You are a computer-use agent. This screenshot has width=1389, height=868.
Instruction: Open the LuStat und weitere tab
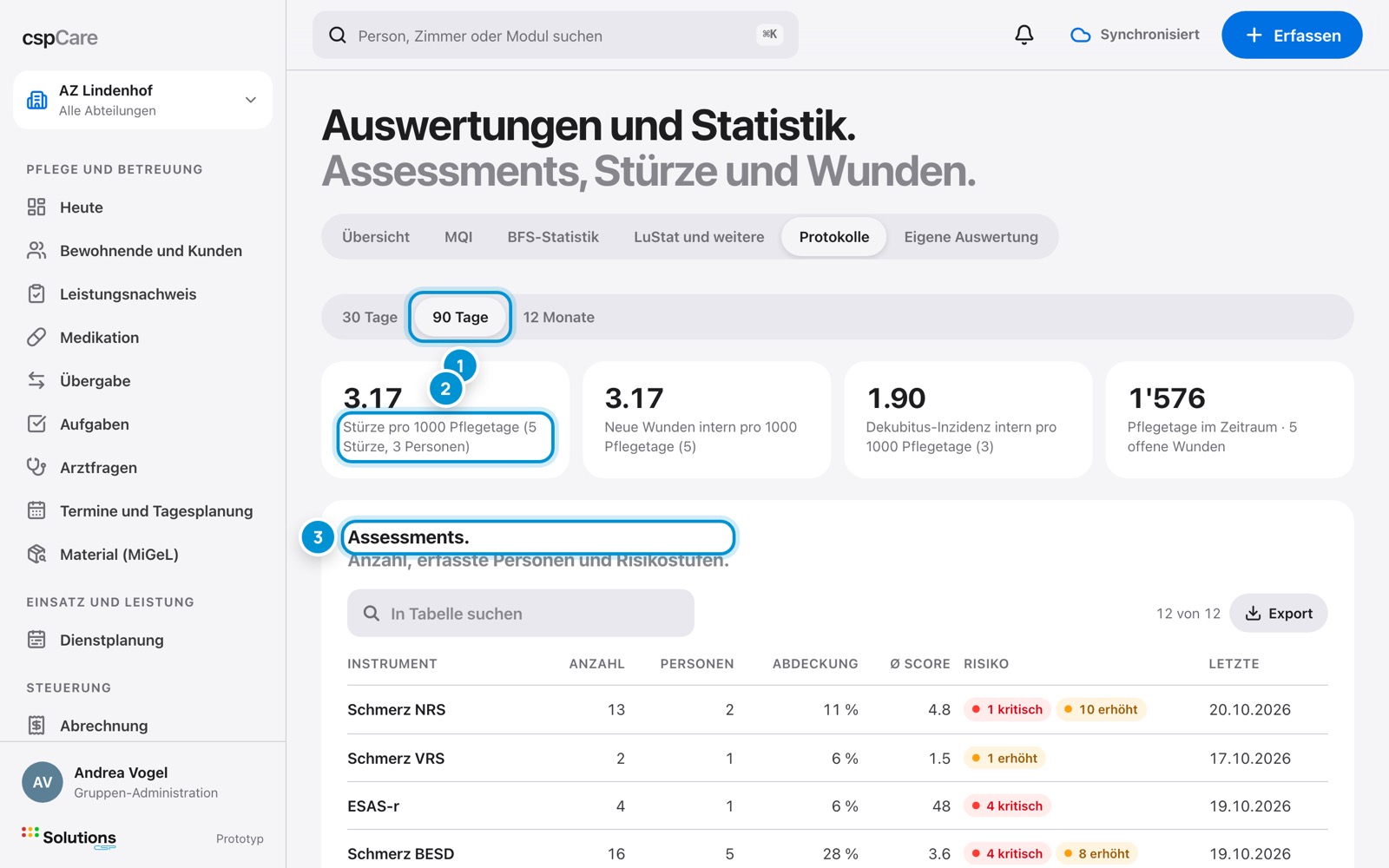coord(699,237)
